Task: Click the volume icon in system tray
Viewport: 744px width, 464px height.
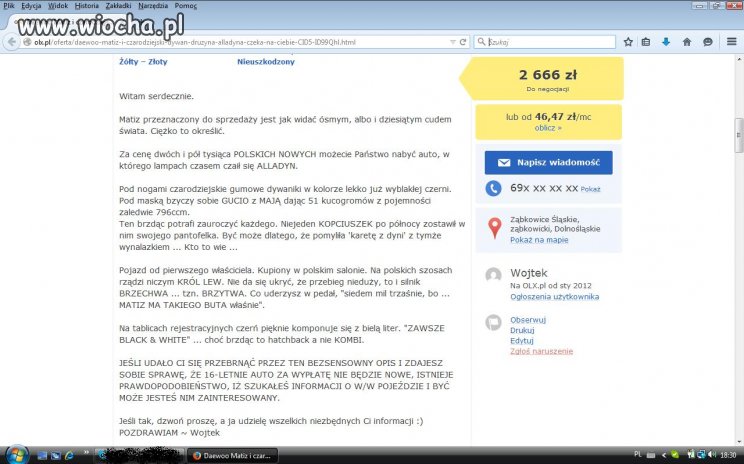Action: (711, 455)
